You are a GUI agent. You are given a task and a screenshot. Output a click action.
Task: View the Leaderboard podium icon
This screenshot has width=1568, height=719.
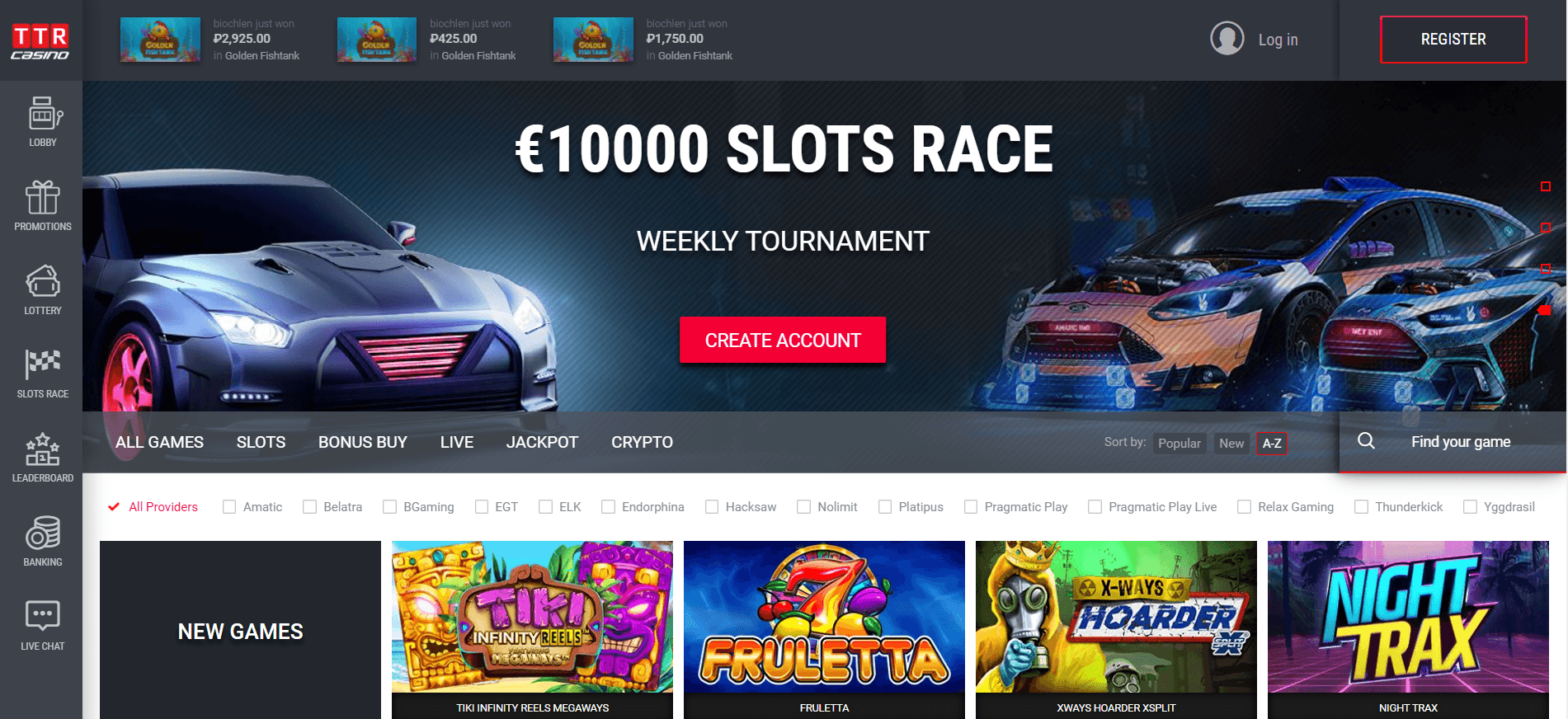coord(43,449)
